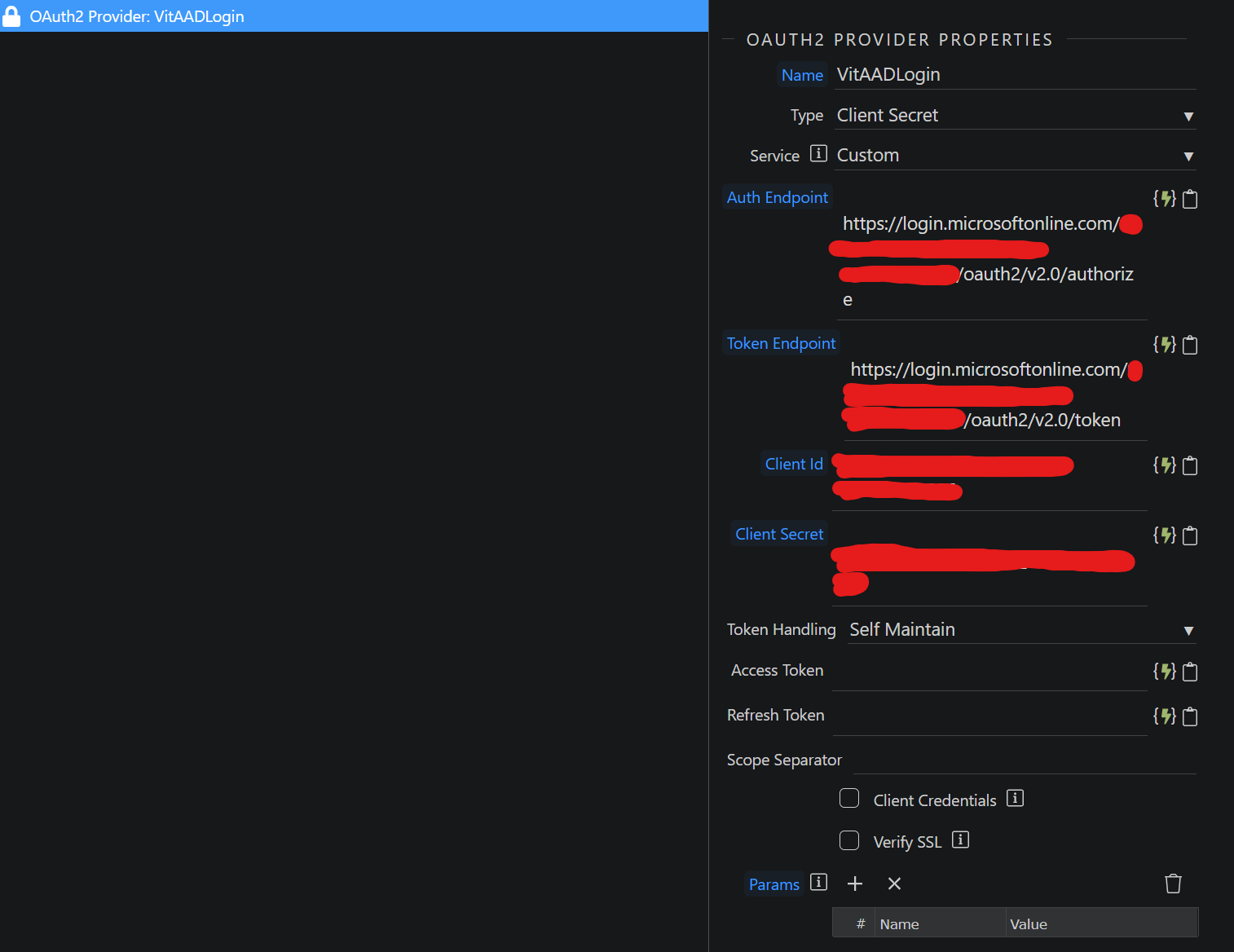Select the OAuth2 Provider: VitAADLogin tab
This screenshot has height=952, width=1234.
[x=137, y=16]
